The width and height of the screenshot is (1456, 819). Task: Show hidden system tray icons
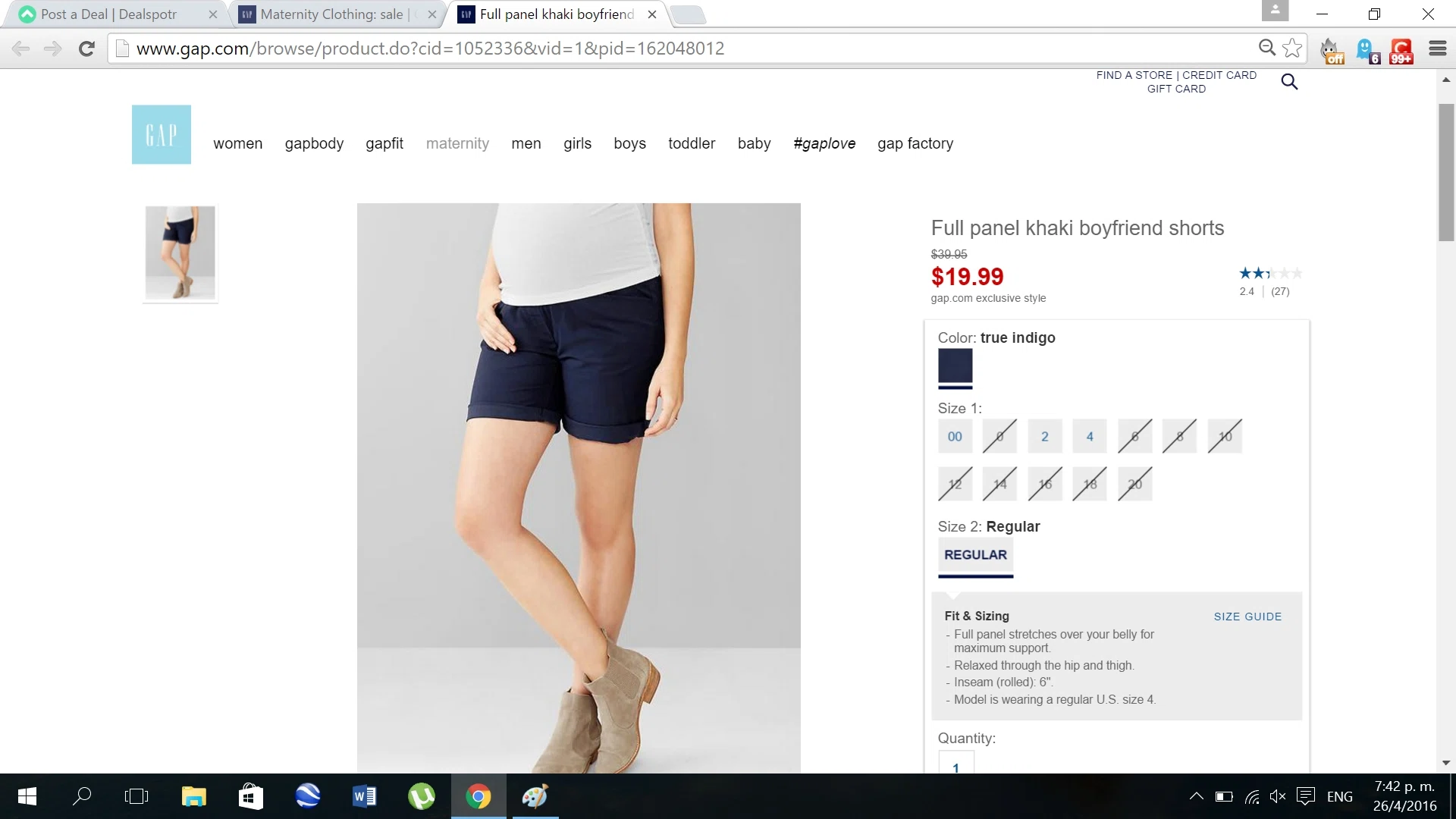click(x=1196, y=796)
